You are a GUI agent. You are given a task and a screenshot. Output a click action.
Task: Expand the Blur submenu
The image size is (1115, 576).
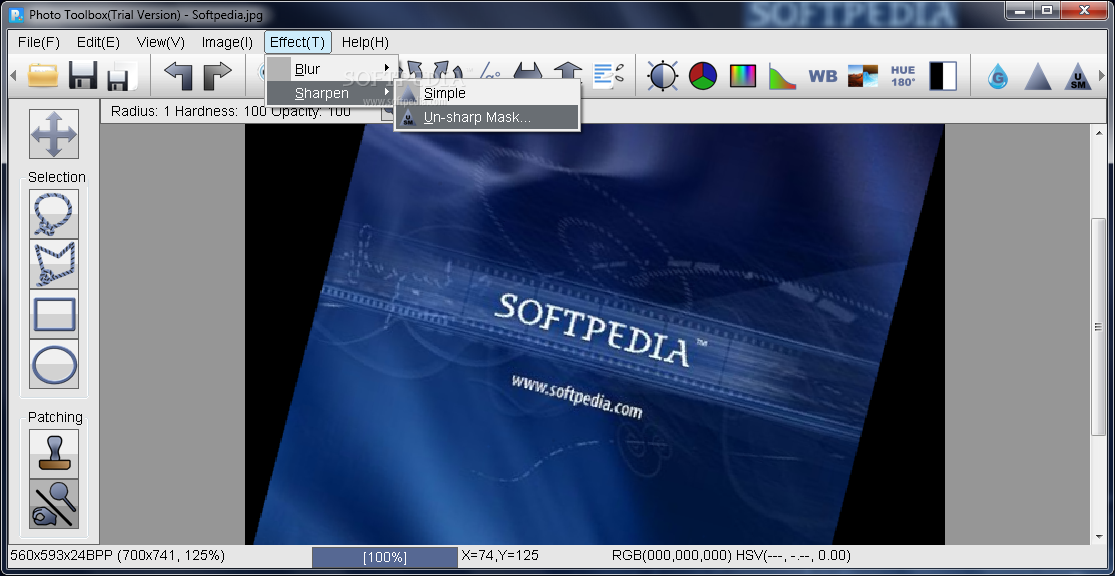pyautogui.click(x=331, y=69)
